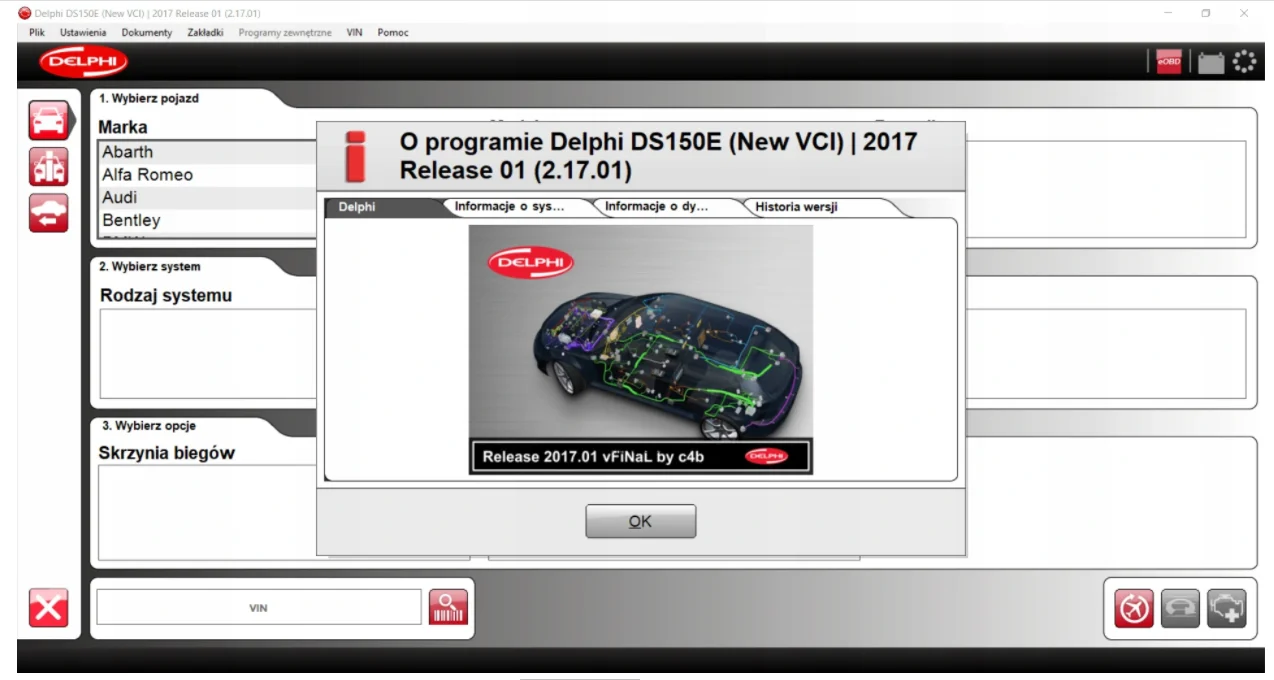Select the red car diagnostics sidebar icon
Image resolution: width=1274 pixels, height=680 pixels.
click(x=48, y=120)
